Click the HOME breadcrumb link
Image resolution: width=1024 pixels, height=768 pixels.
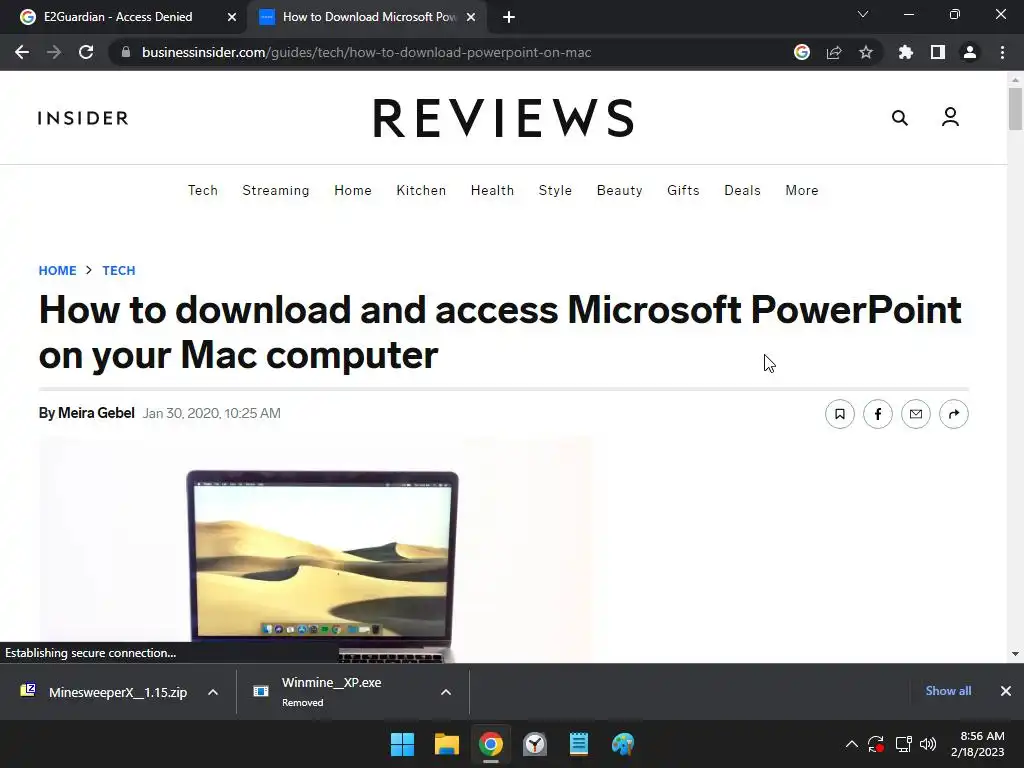click(x=57, y=270)
